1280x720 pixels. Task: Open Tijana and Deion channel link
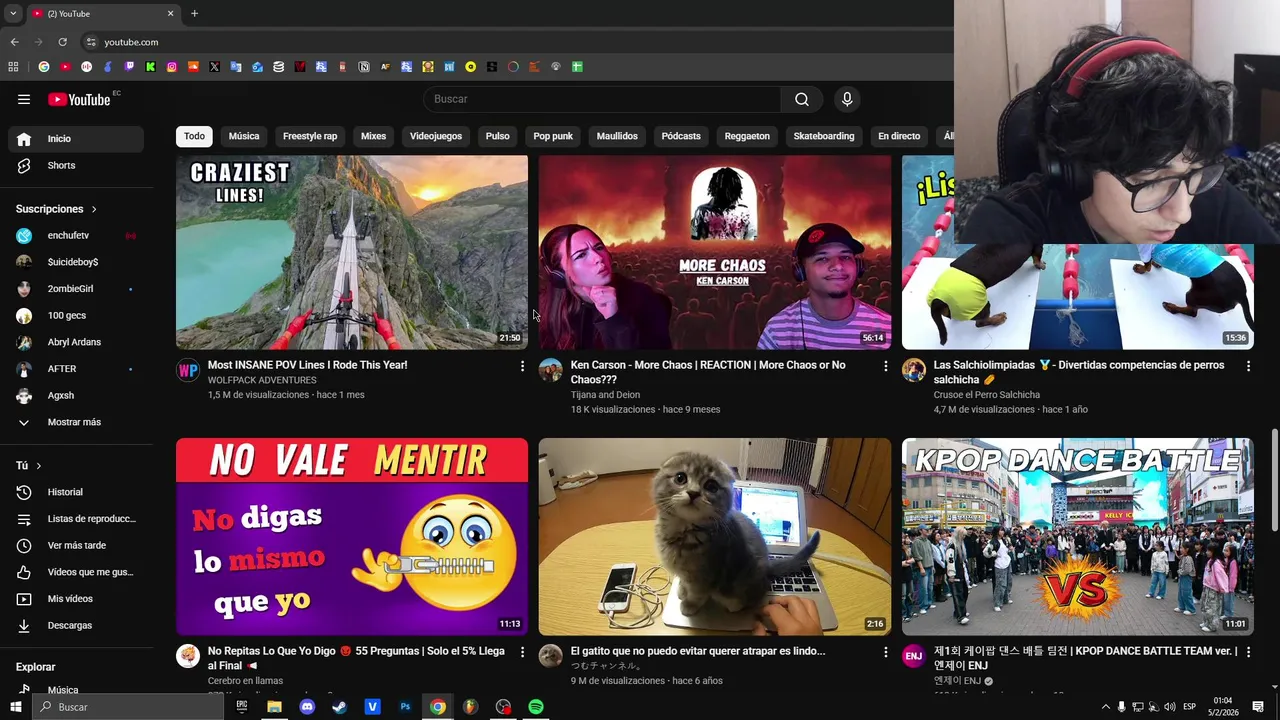605,395
